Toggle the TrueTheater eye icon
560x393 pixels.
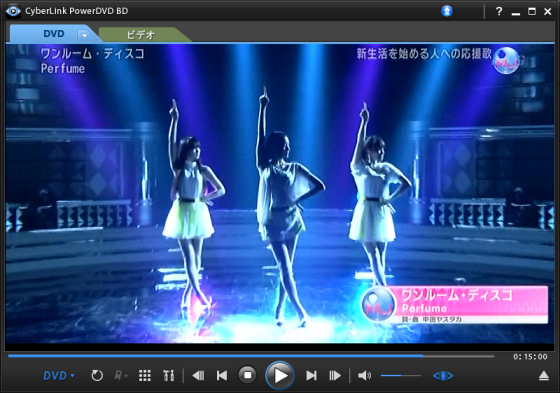(x=443, y=376)
